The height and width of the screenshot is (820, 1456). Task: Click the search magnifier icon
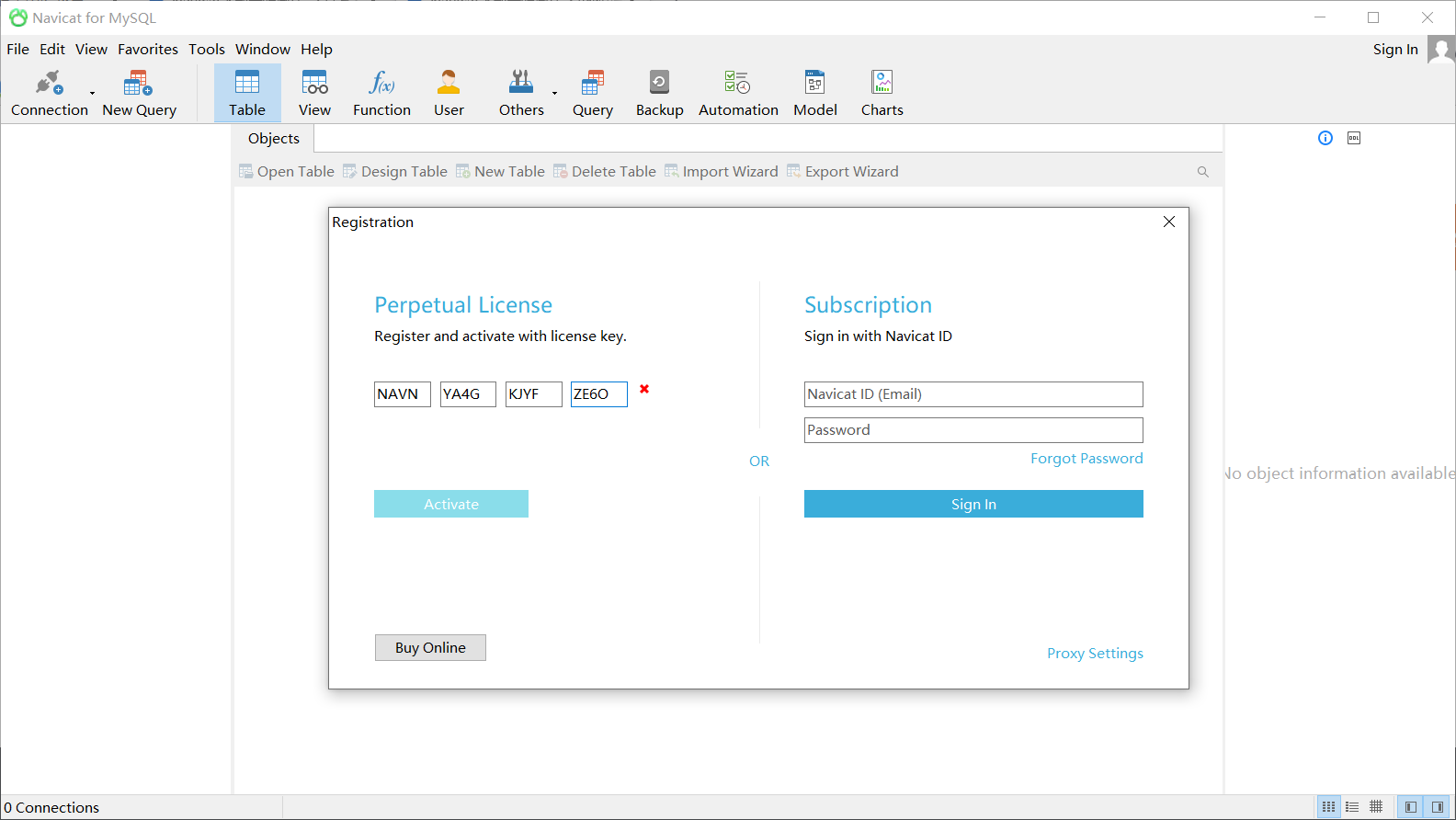pos(1202,172)
